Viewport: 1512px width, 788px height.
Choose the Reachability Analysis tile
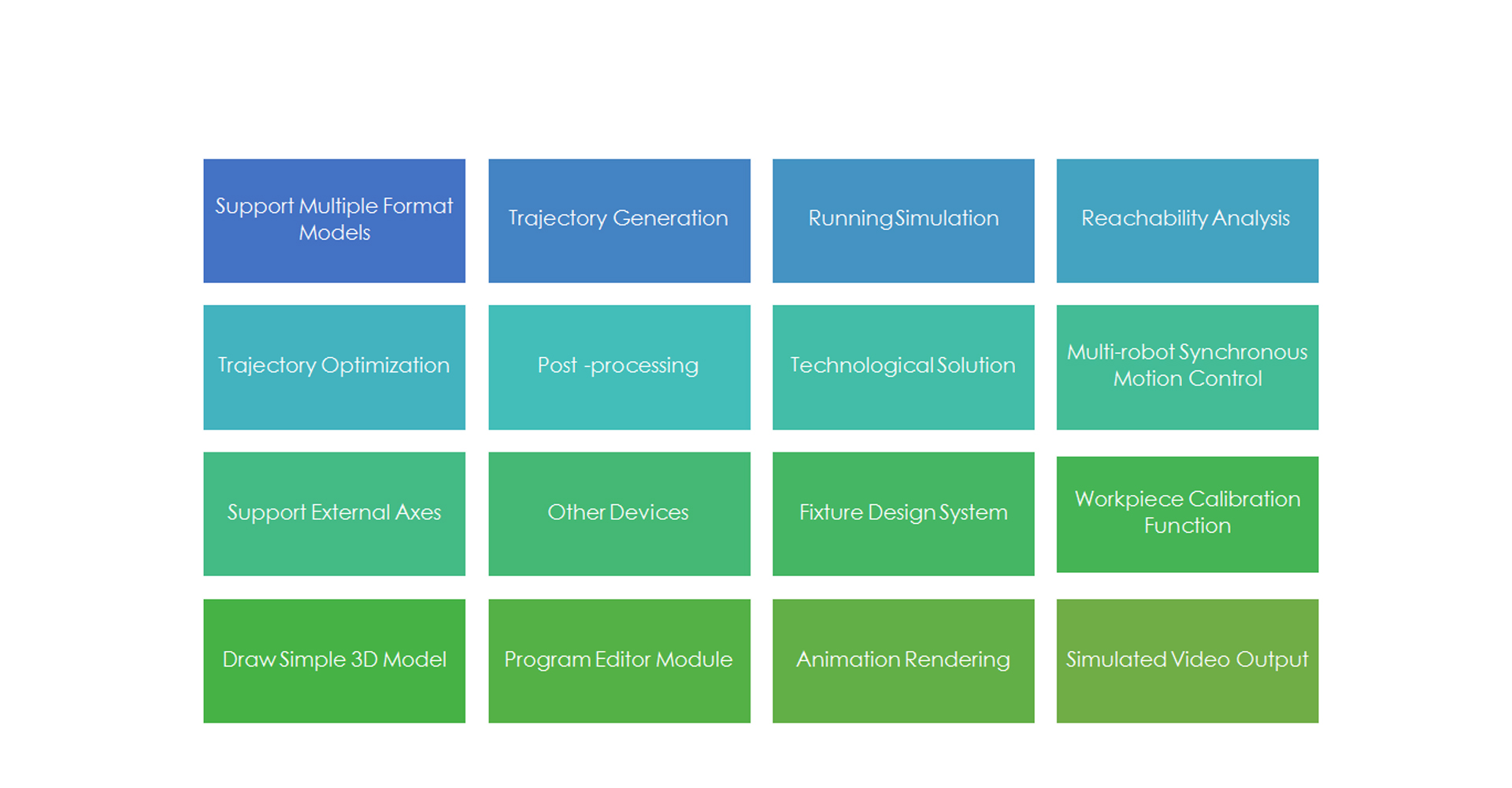(x=1188, y=221)
